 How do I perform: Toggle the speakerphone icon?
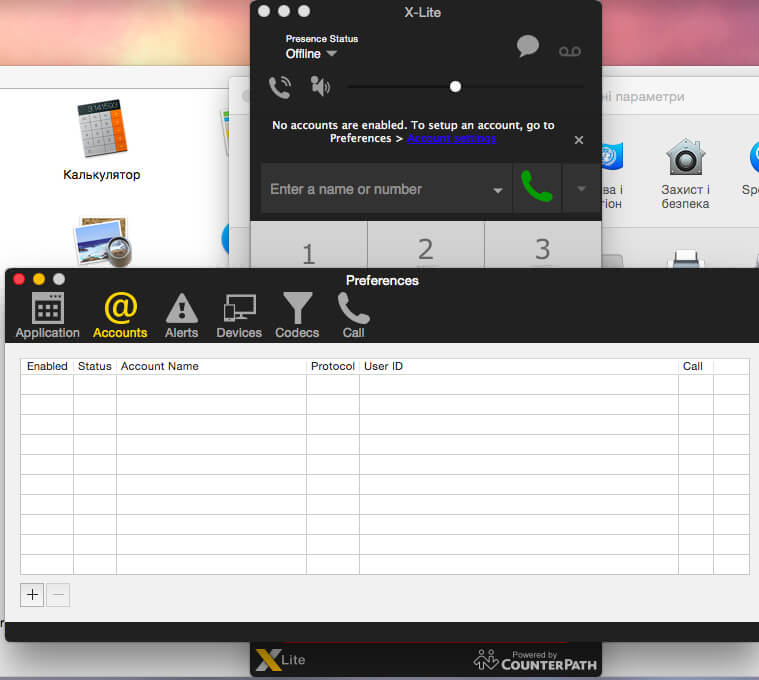tap(320, 86)
